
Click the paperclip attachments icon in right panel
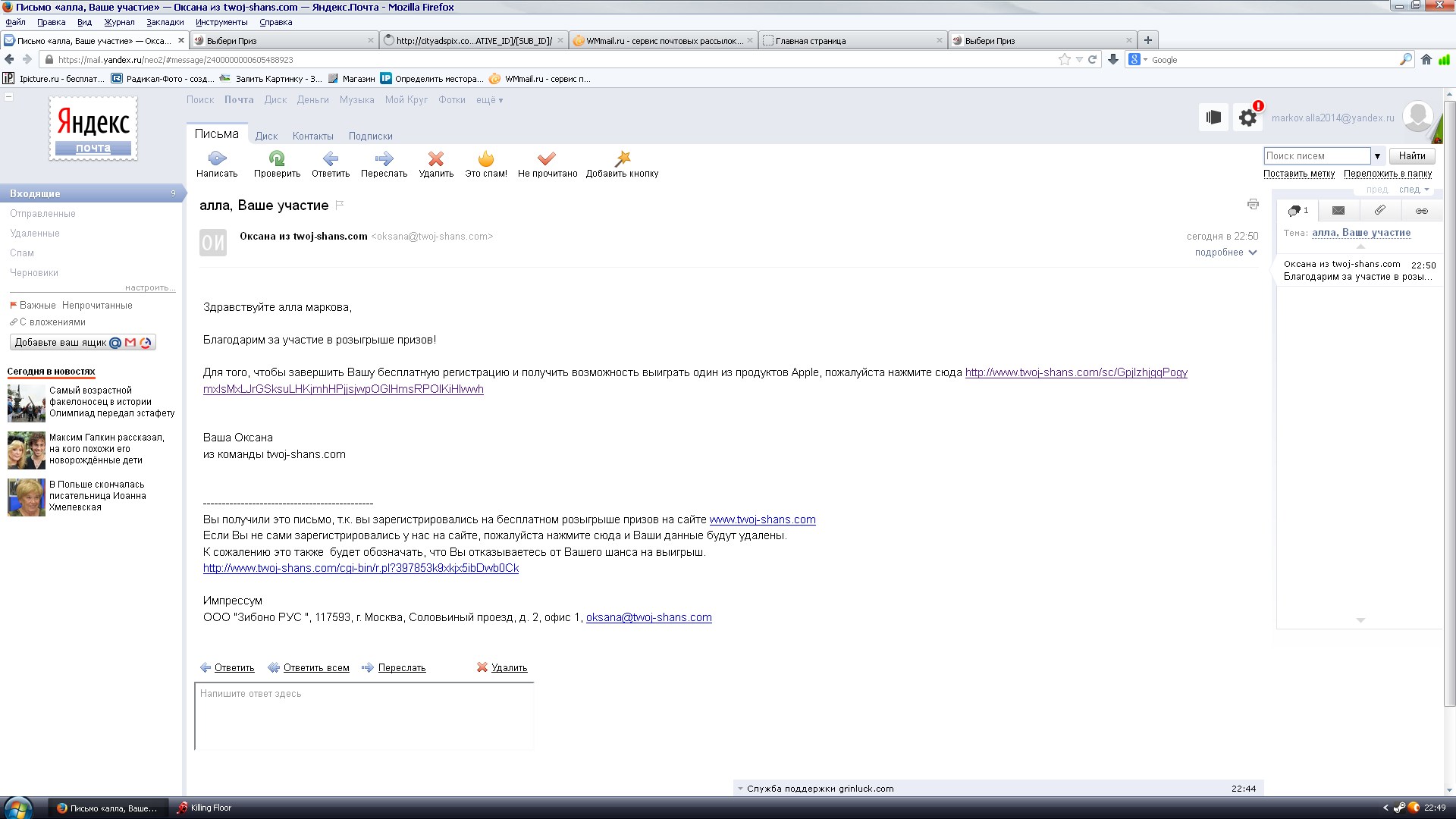pyautogui.click(x=1380, y=210)
